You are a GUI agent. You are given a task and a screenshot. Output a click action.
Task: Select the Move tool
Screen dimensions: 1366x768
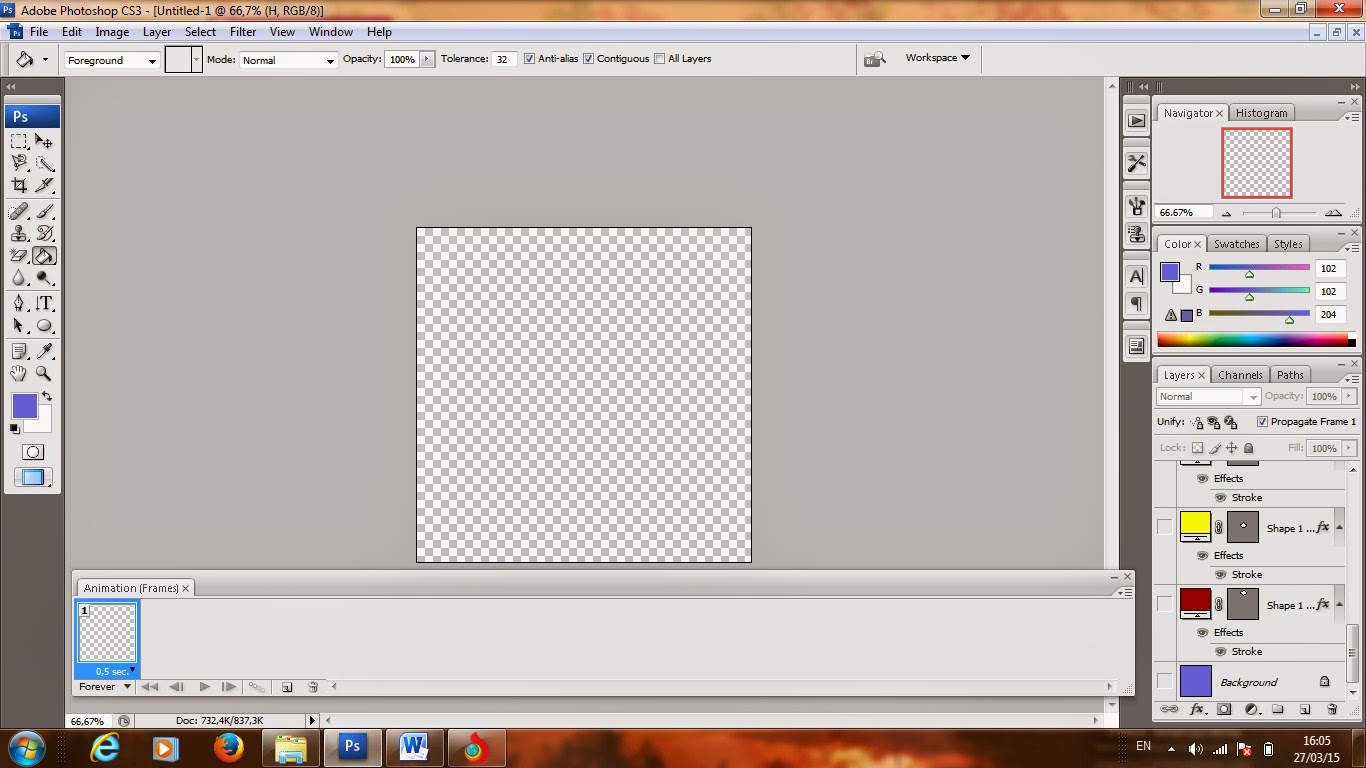pyautogui.click(x=44, y=141)
